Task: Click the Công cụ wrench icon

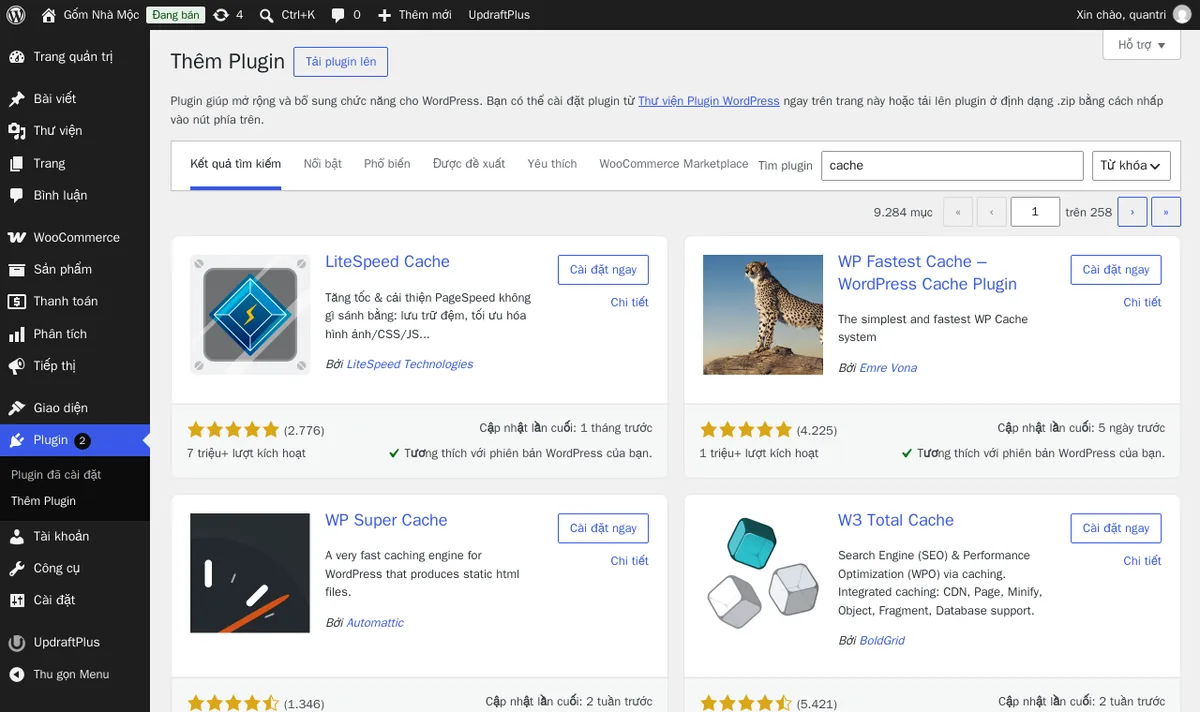Action: (17, 568)
